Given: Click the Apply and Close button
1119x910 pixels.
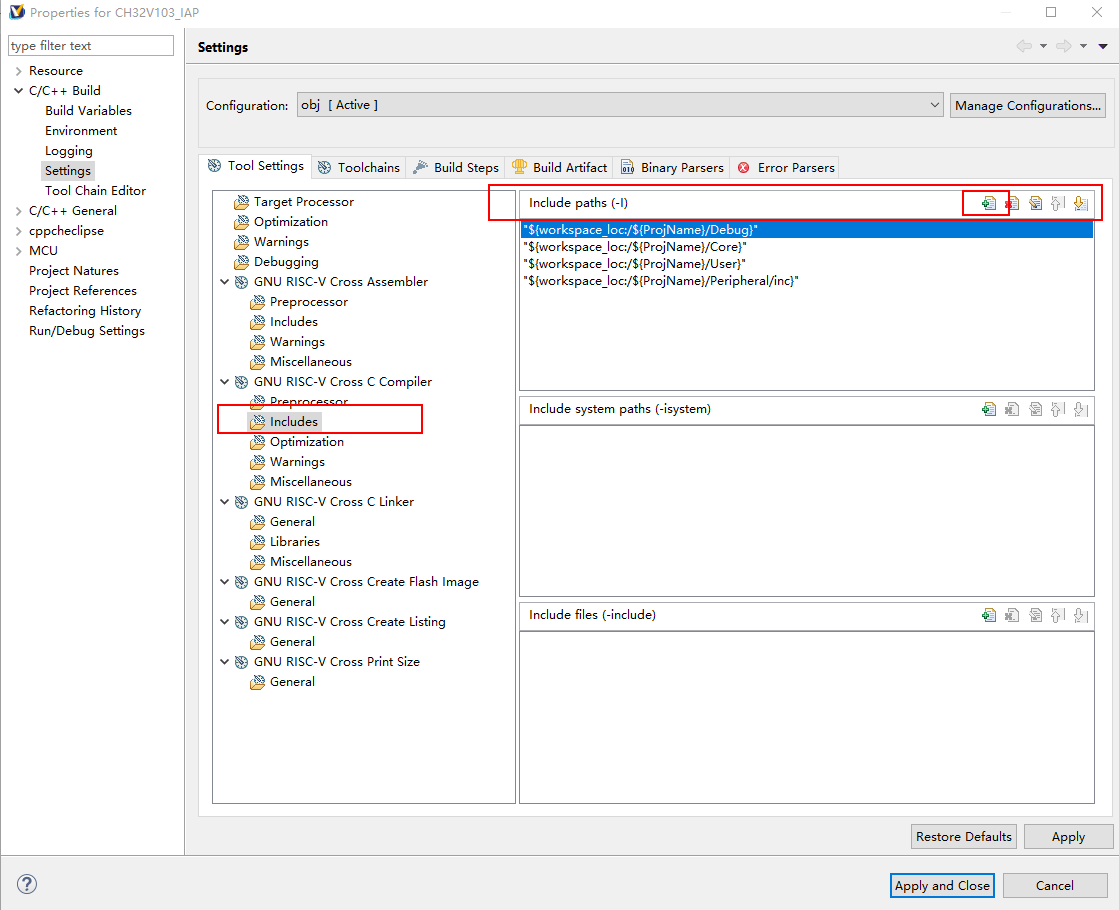Looking at the screenshot, I should [x=941, y=885].
